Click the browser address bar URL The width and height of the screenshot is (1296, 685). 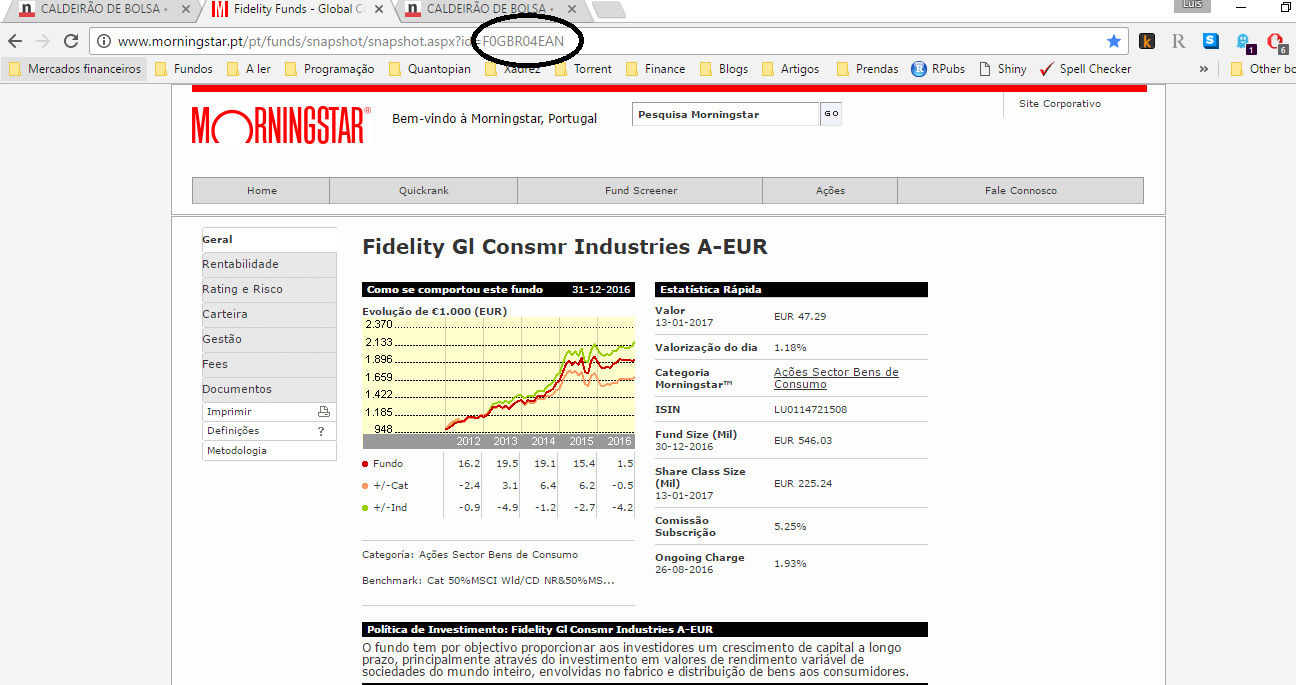point(340,41)
